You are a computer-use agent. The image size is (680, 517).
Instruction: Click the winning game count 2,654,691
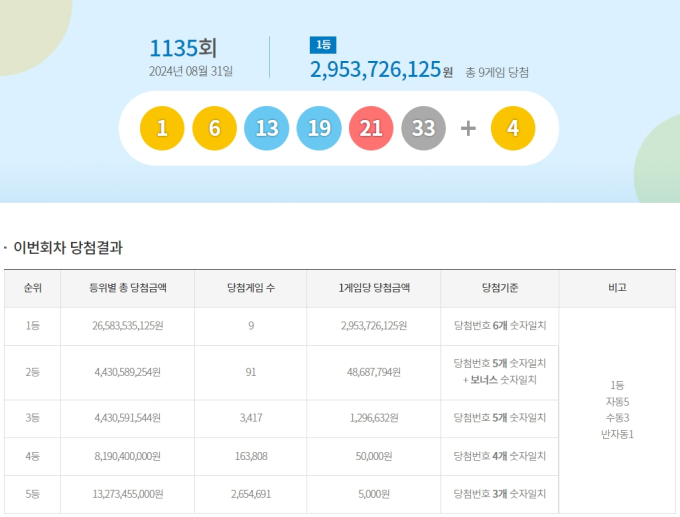[x=251, y=494]
